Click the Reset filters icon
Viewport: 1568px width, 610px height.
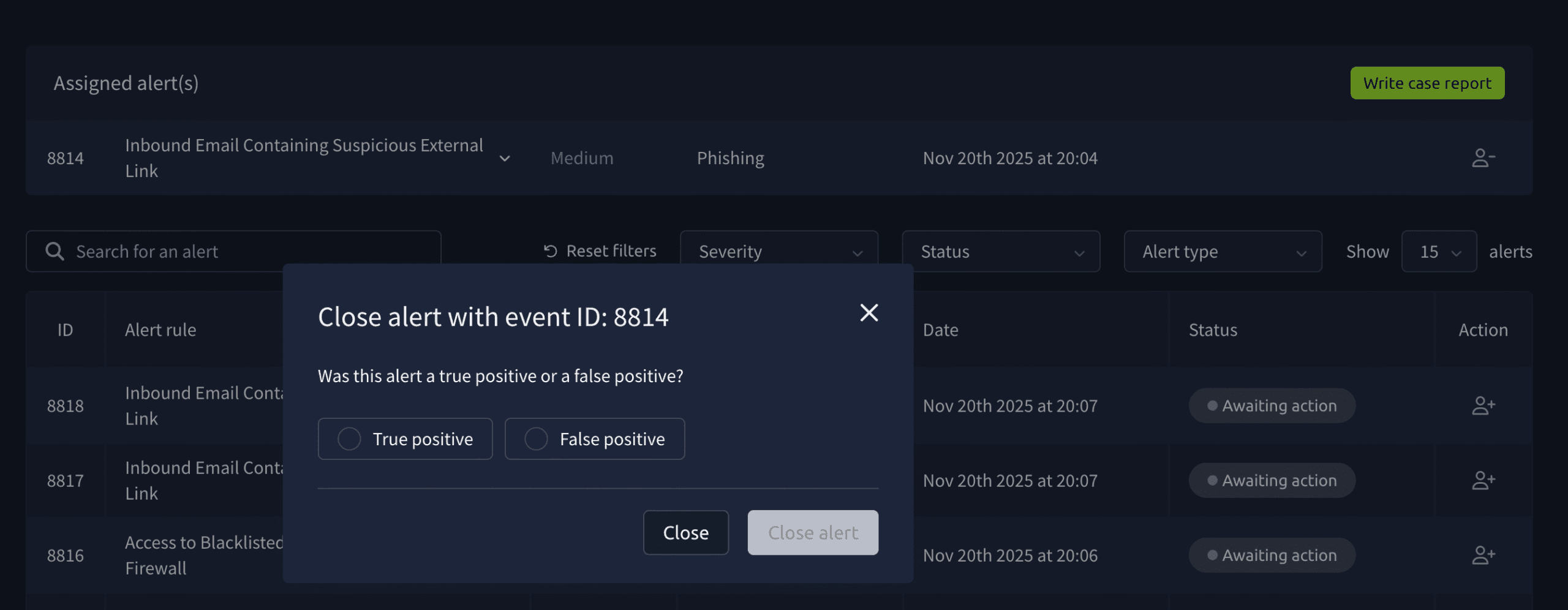pos(550,251)
